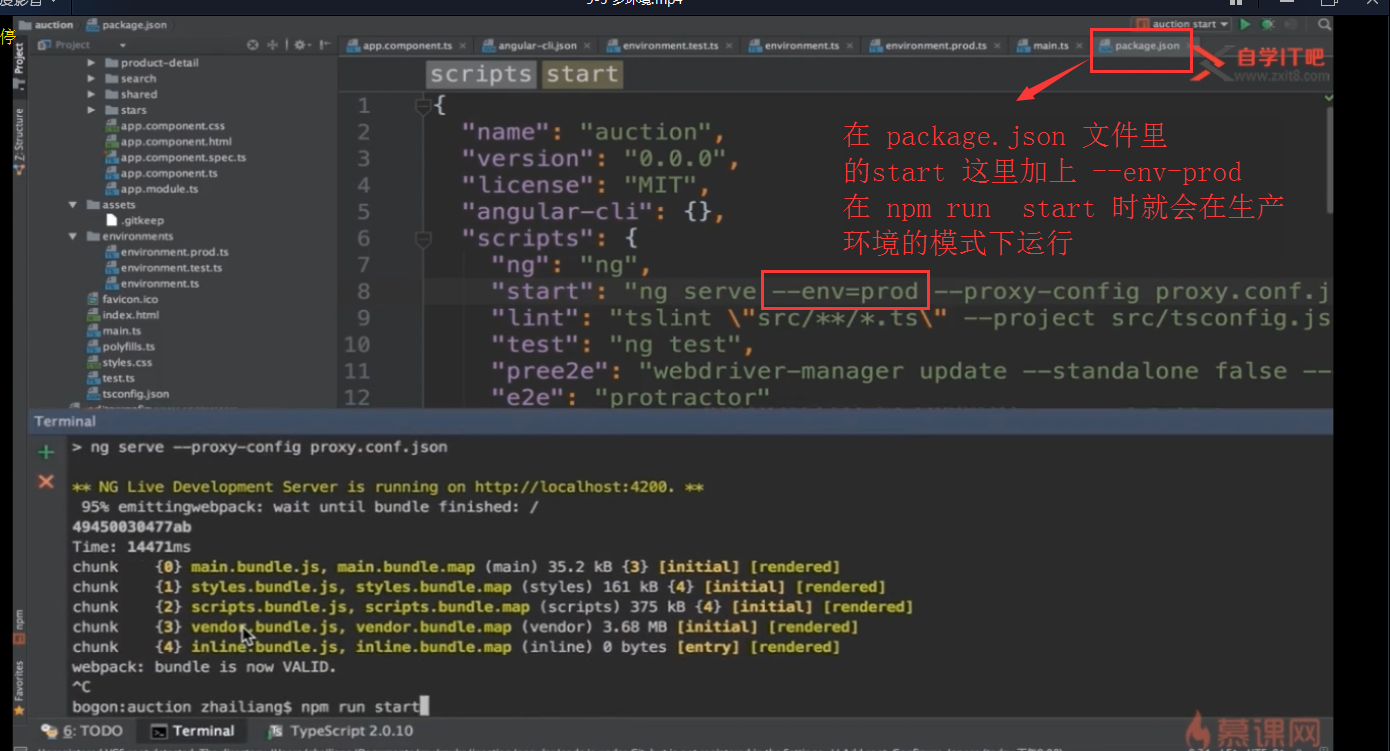Open index.html in project tree
This screenshot has height=751, width=1390.
coord(123,315)
